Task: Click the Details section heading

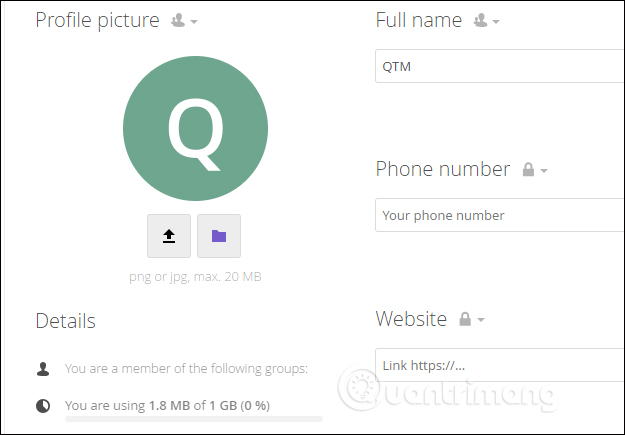Action: [x=65, y=321]
